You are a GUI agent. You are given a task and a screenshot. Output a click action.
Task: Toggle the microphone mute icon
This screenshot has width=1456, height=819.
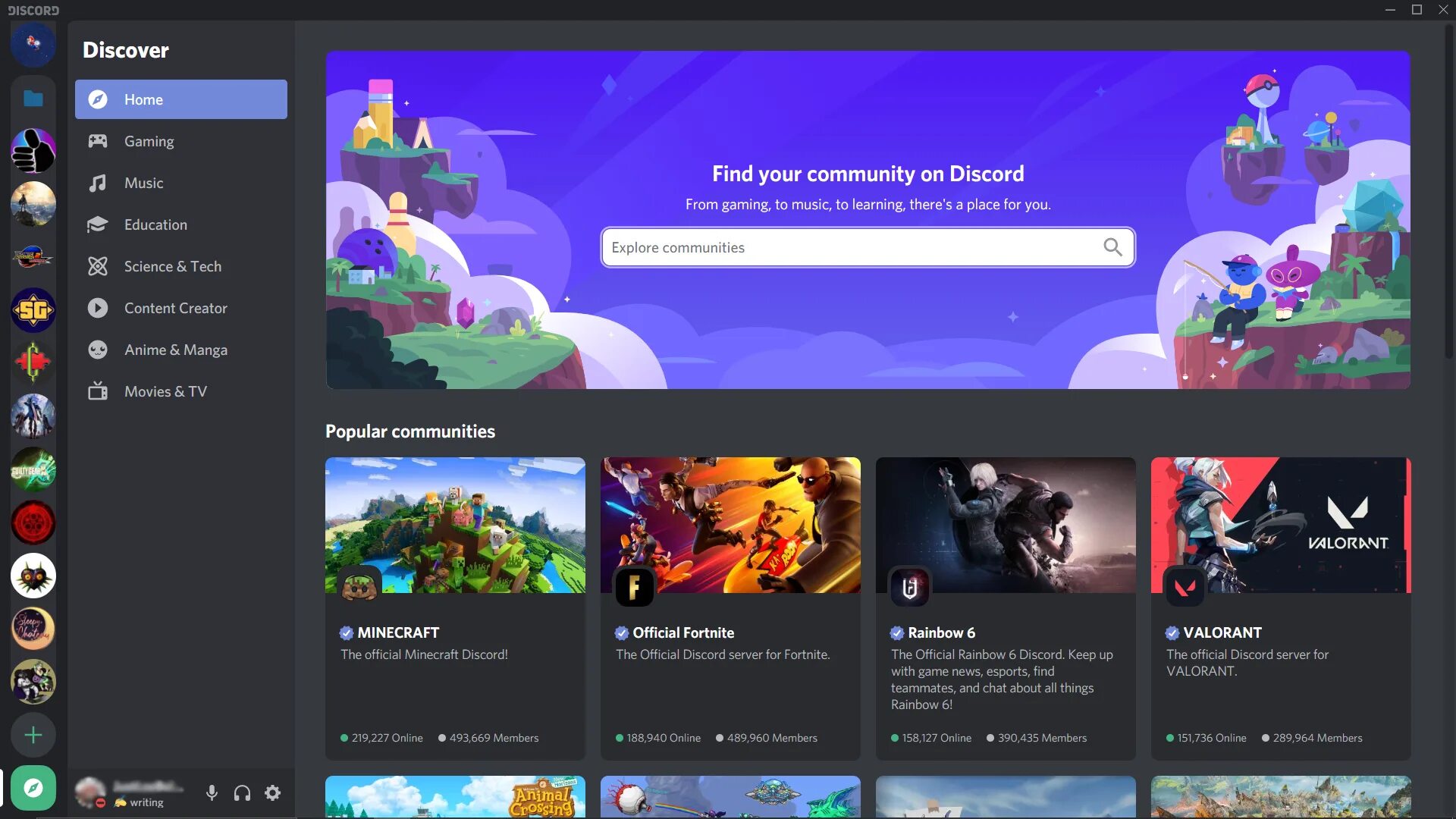point(212,793)
